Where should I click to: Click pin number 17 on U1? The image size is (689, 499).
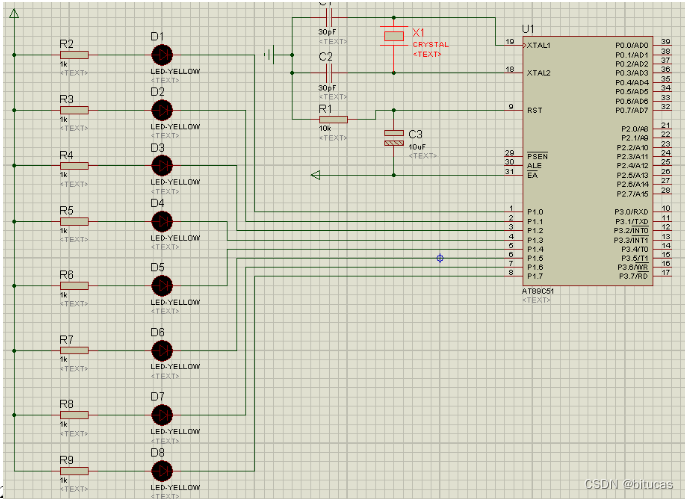666,272
